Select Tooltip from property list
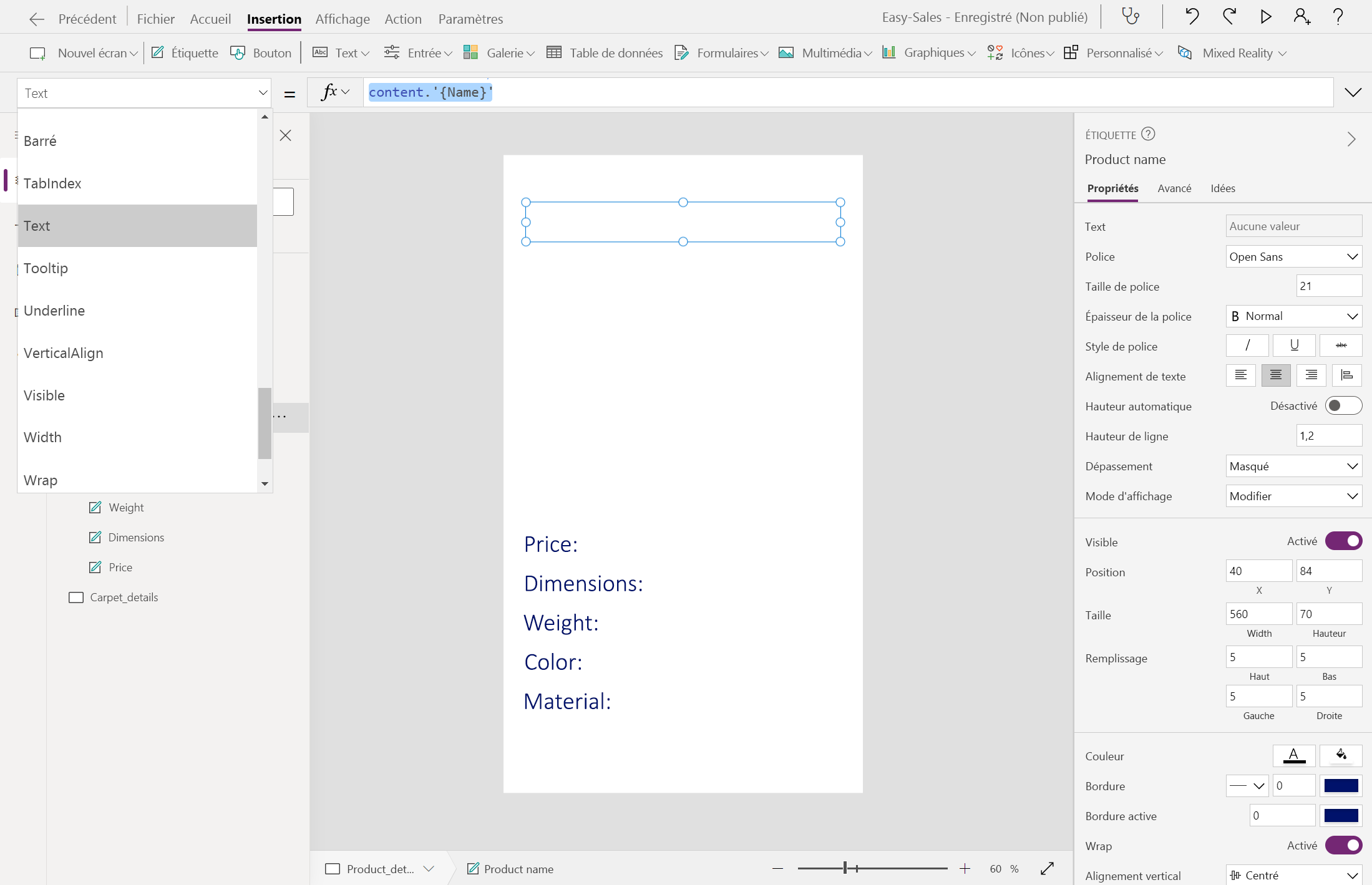The image size is (1372, 885). pyautogui.click(x=46, y=268)
